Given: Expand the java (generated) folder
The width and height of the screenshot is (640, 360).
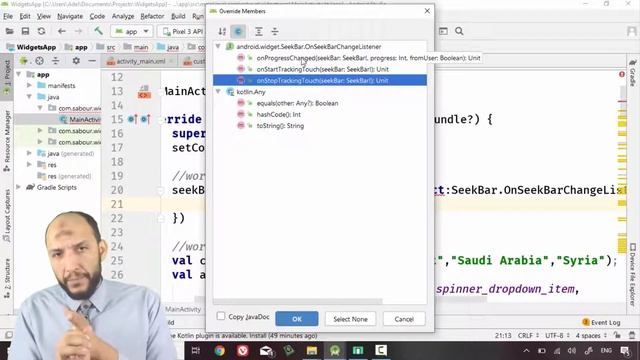Looking at the screenshot, I should 29,153.
